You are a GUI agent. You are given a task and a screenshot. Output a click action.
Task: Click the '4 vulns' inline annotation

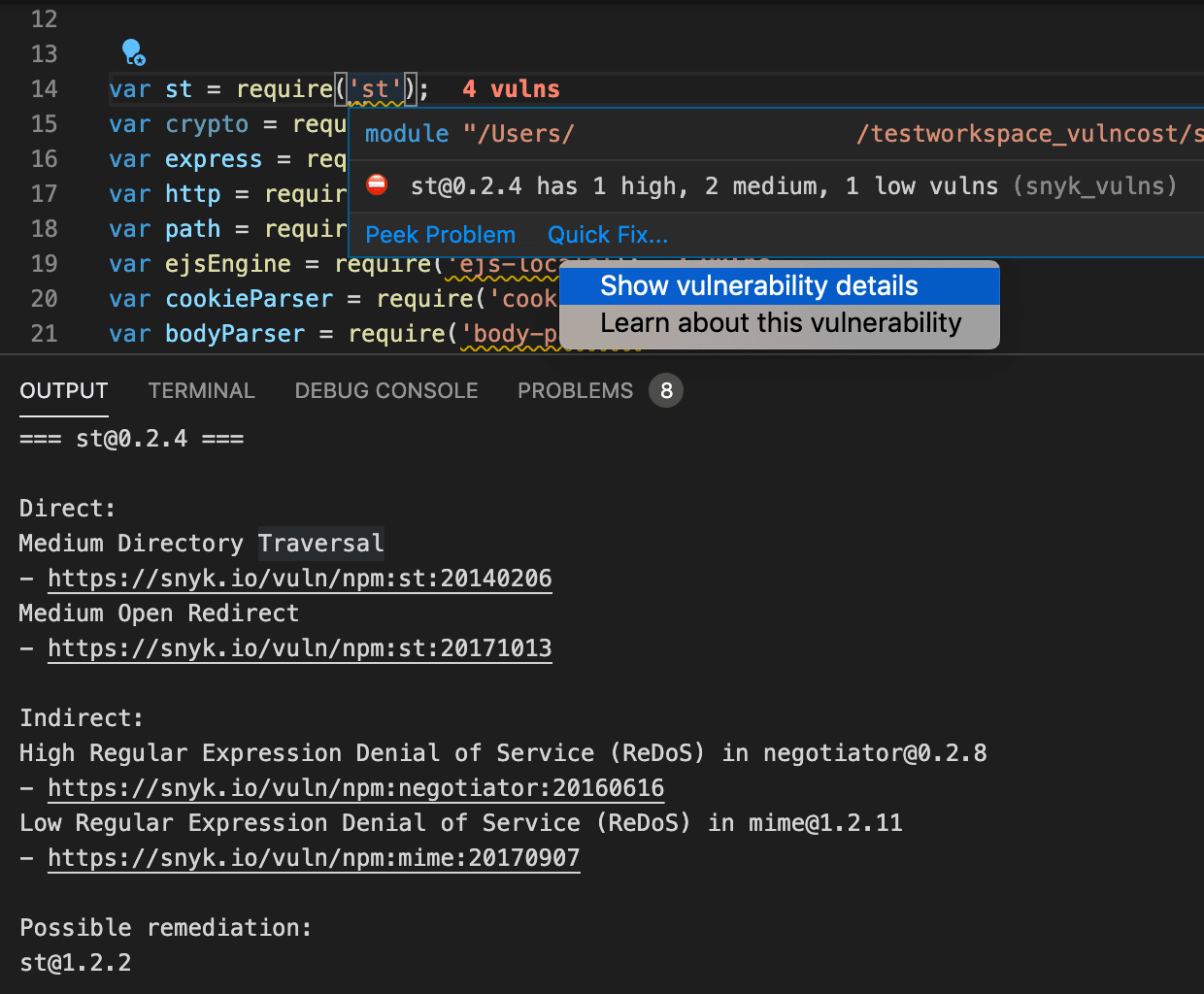pyautogui.click(x=511, y=89)
